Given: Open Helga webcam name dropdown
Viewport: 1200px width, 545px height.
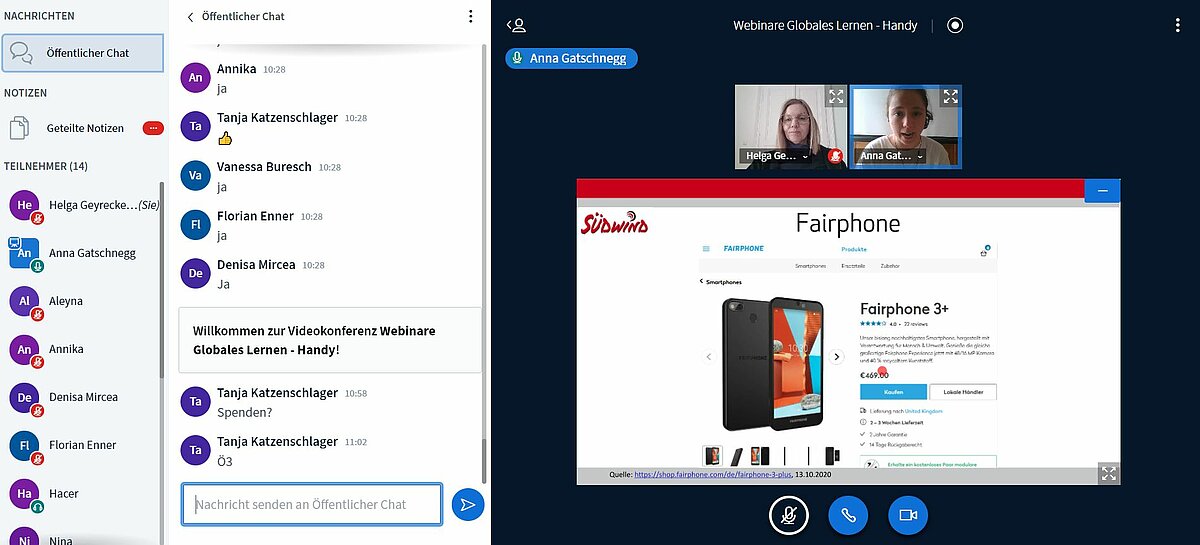Looking at the screenshot, I should click(776, 156).
